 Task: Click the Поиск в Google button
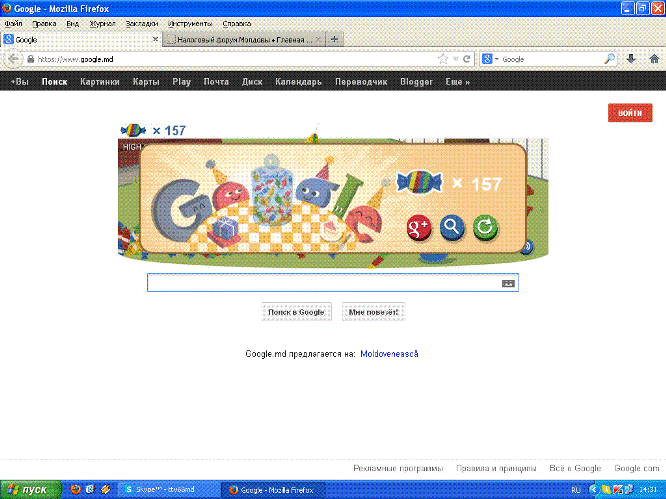coord(296,312)
